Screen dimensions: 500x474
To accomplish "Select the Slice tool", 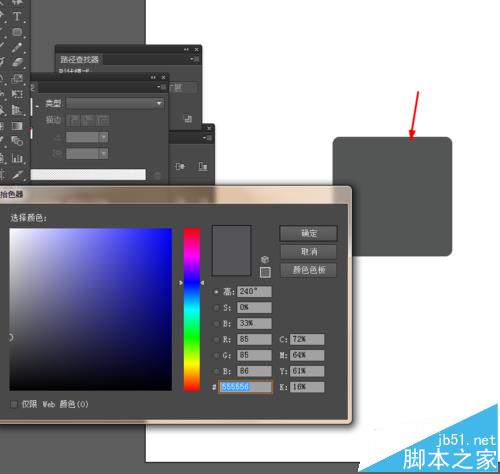I will (17, 174).
